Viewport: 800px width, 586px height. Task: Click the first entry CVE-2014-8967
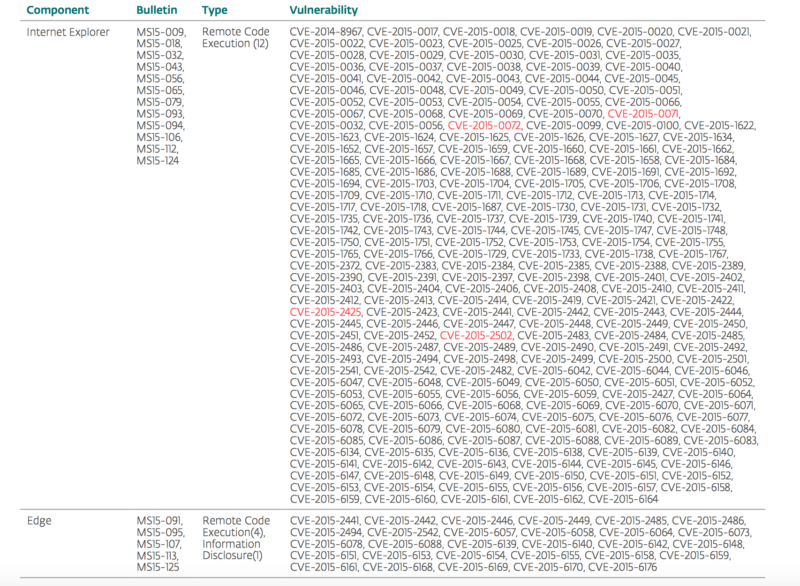point(325,32)
